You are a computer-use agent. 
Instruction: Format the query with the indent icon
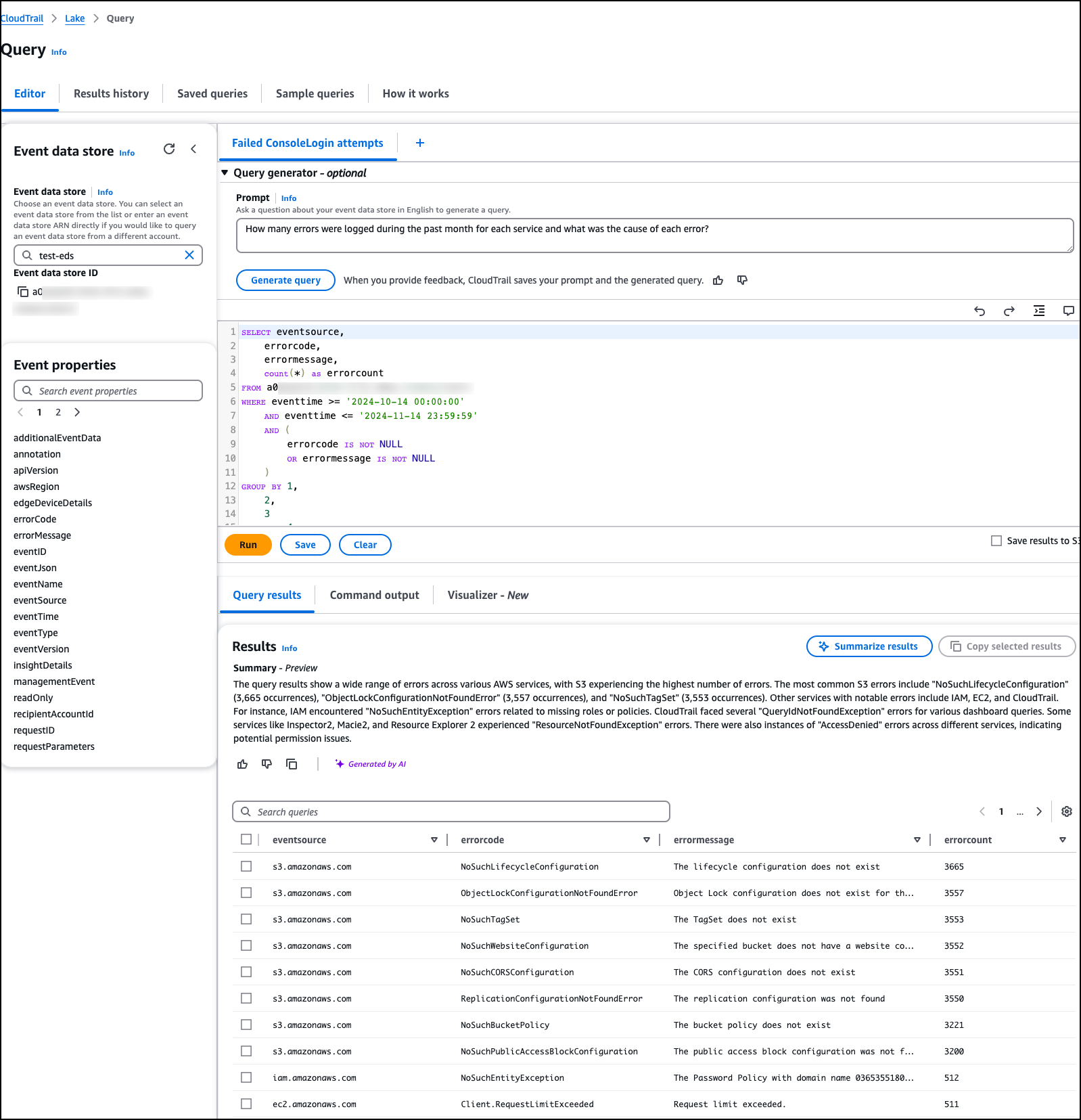(1039, 311)
